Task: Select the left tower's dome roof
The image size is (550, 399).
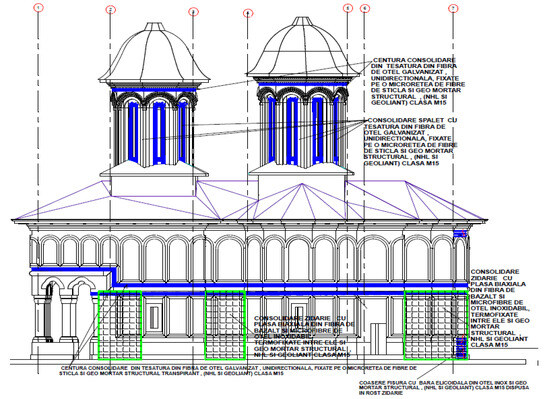Action: 154,53
